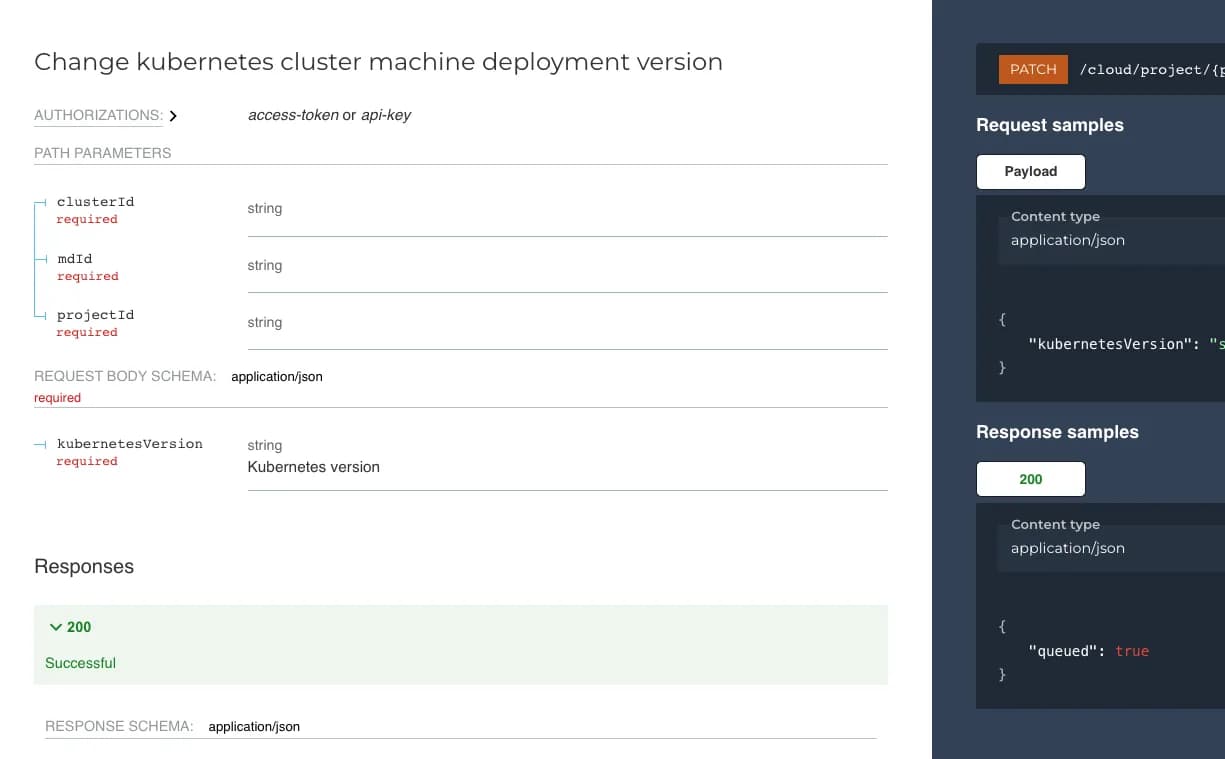The width and height of the screenshot is (1225, 759).
Task: Click the PATCH method badge
Action: tap(1032, 69)
